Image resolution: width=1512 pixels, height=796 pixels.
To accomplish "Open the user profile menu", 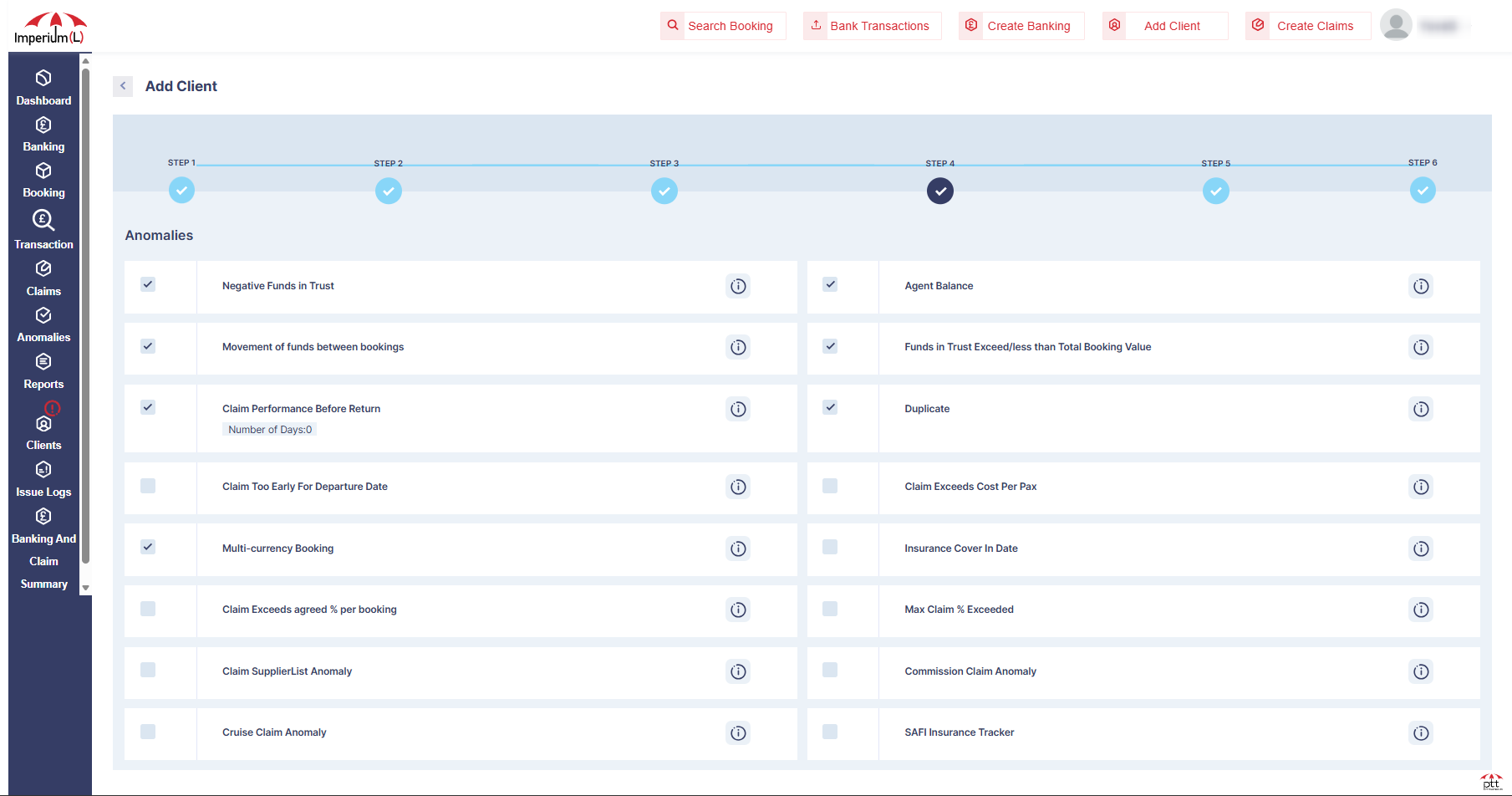I will point(1396,25).
